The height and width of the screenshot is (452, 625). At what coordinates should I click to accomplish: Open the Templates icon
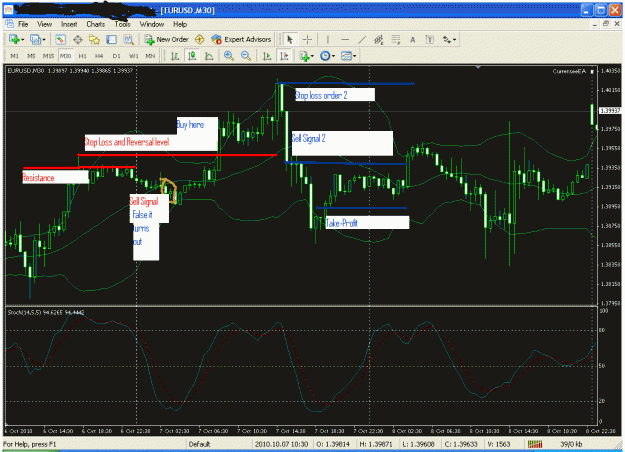pyautogui.click(x=346, y=56)
